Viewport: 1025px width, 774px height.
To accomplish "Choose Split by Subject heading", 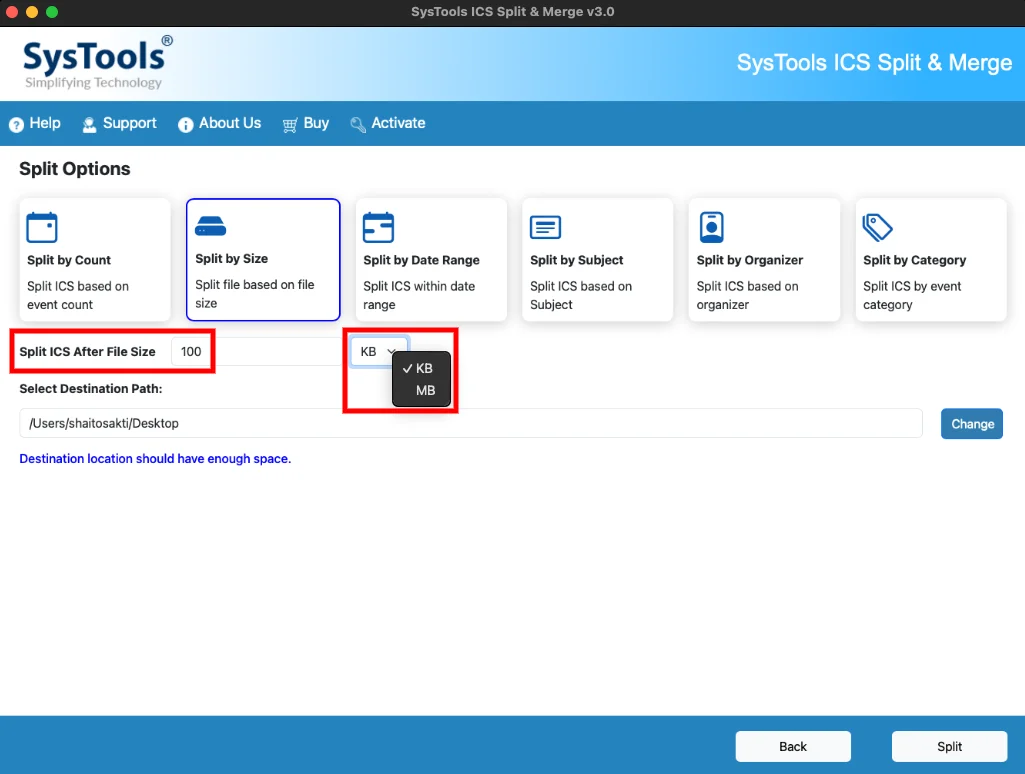I will (x=577, y=260).
